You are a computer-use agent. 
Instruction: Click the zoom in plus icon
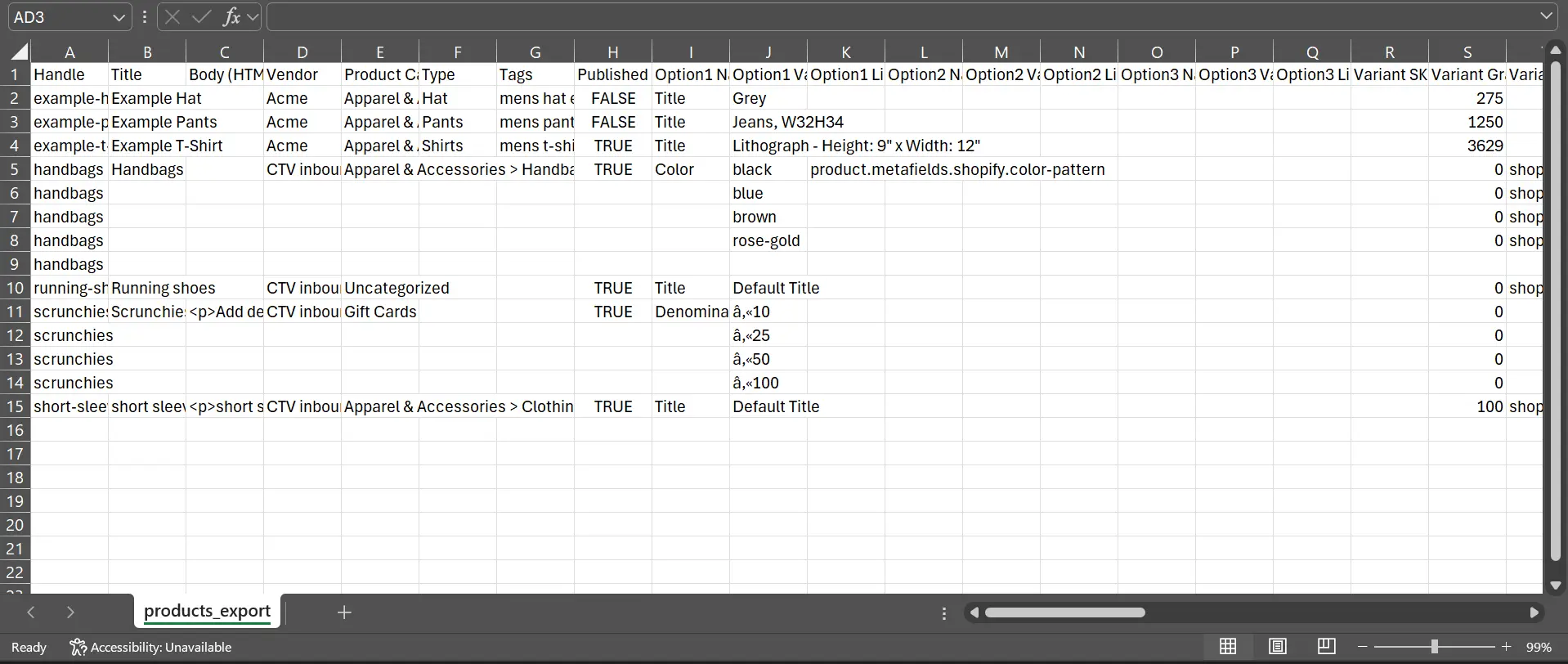[1506, 647]
